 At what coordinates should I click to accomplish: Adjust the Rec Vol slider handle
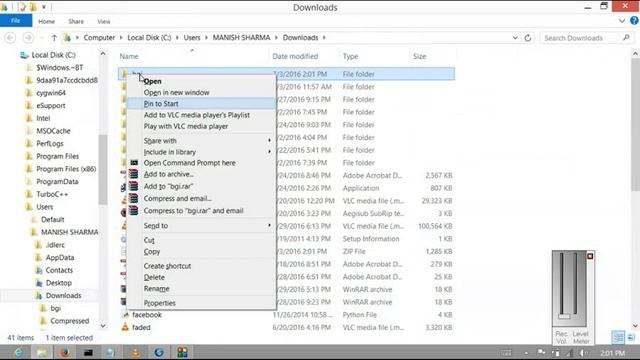564,316
